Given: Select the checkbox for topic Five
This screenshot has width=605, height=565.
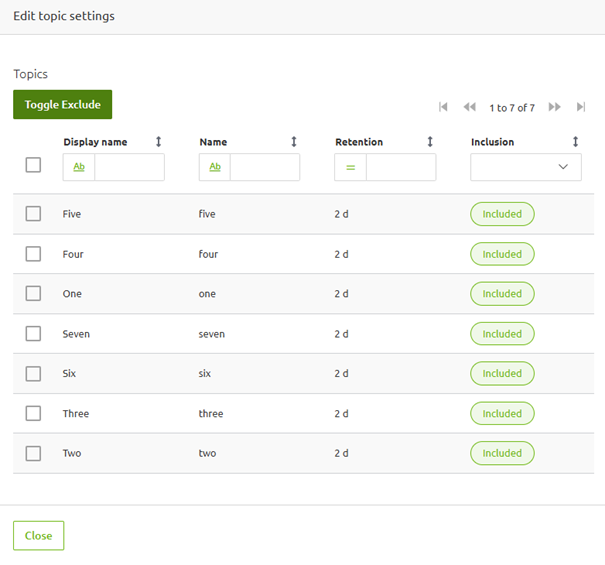Looking at the screenshot, I should [33, 214].
